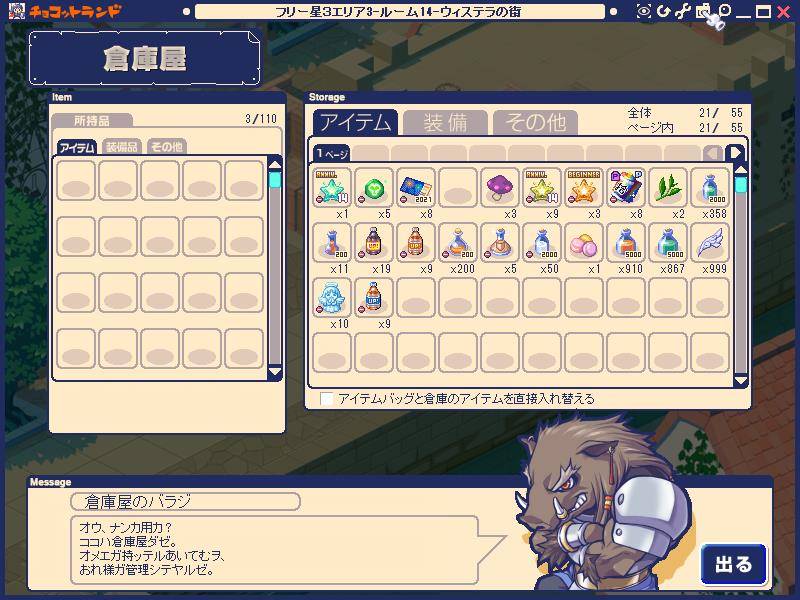Open the inventory 装備品 tab
This screenshot has height=600, width=800.
(121, 147)
